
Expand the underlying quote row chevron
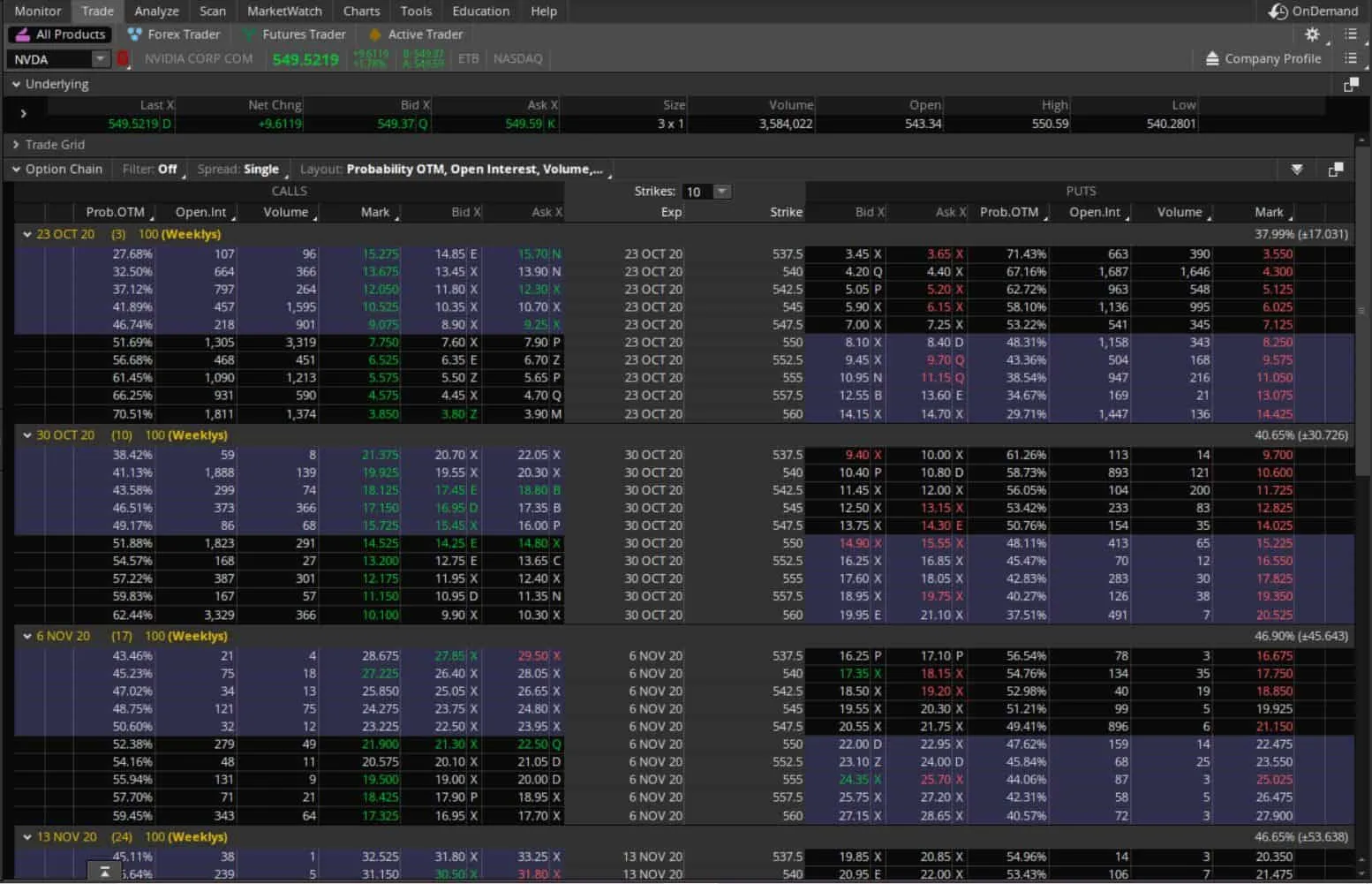tap(23, 114)
